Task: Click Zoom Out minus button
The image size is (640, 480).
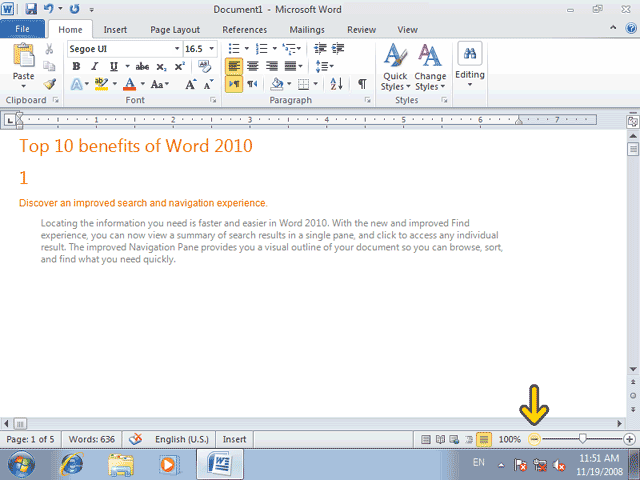Action: [534, 440]
